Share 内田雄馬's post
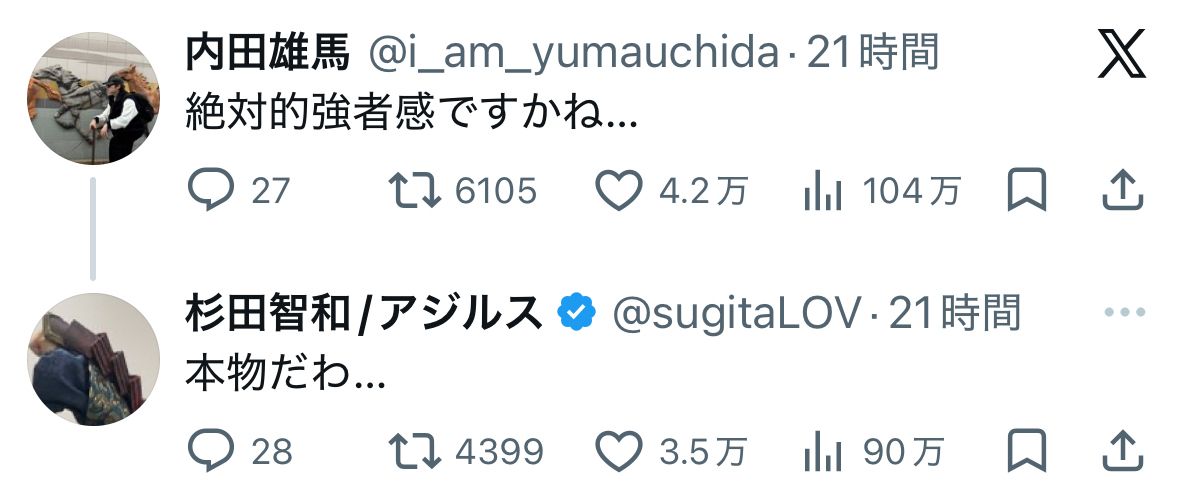The width and height of the screenshot is (1179, 501). point(1122,190)
